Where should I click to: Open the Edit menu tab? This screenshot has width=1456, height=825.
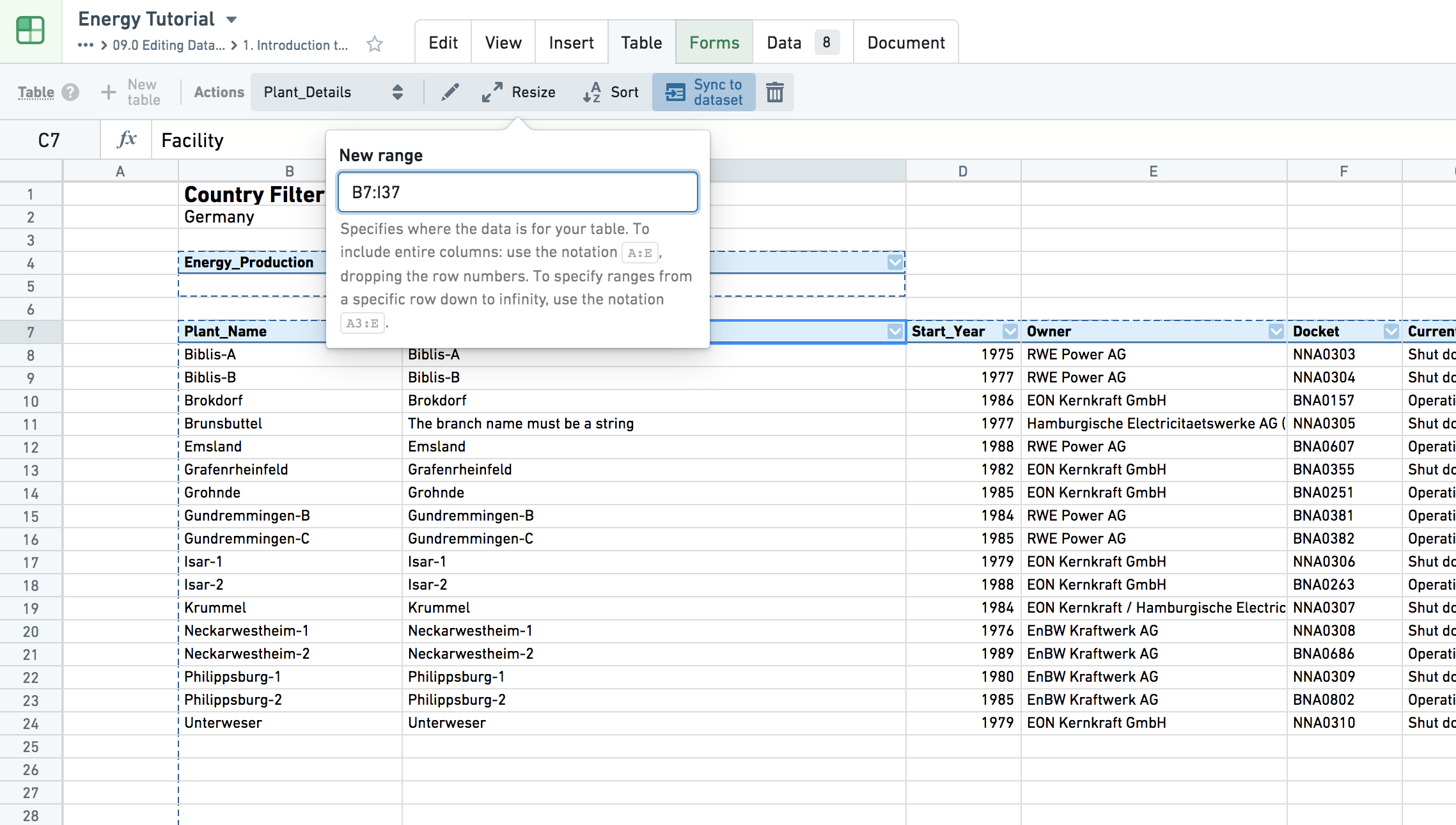[x=443, y=42]
